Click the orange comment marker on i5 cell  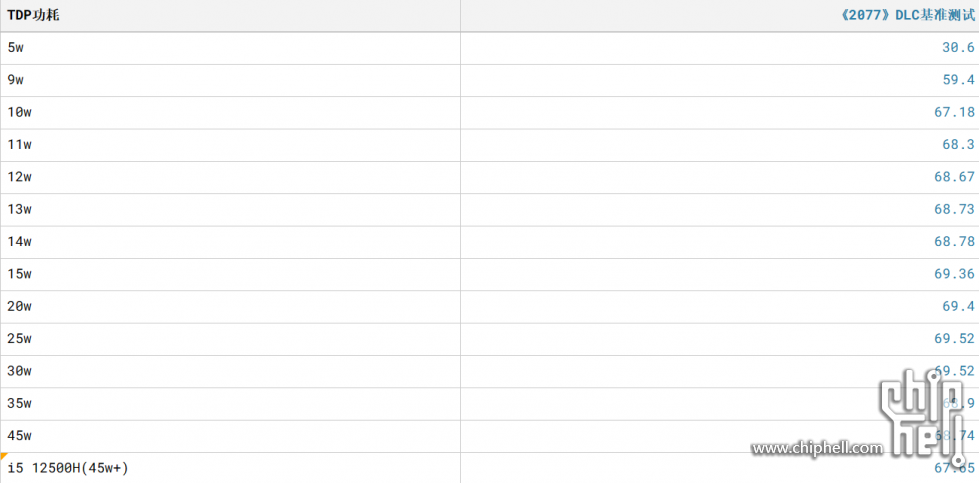[3, 456]
